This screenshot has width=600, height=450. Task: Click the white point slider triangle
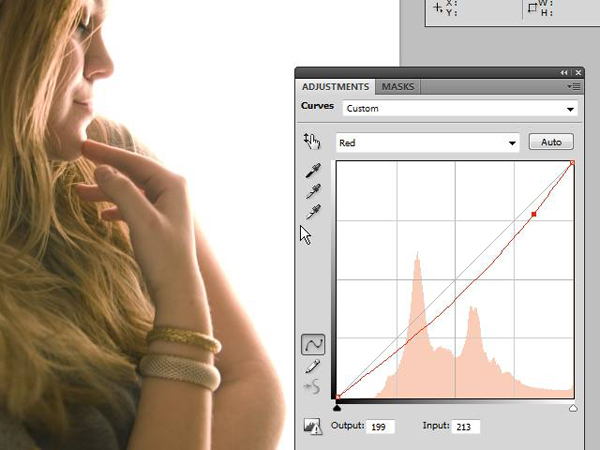[573, 408]
